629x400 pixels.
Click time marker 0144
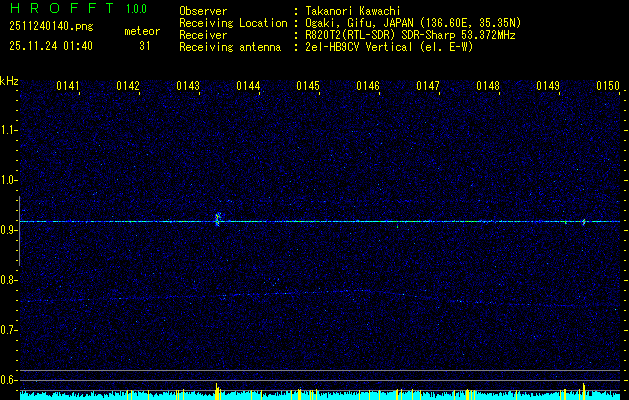248,86
